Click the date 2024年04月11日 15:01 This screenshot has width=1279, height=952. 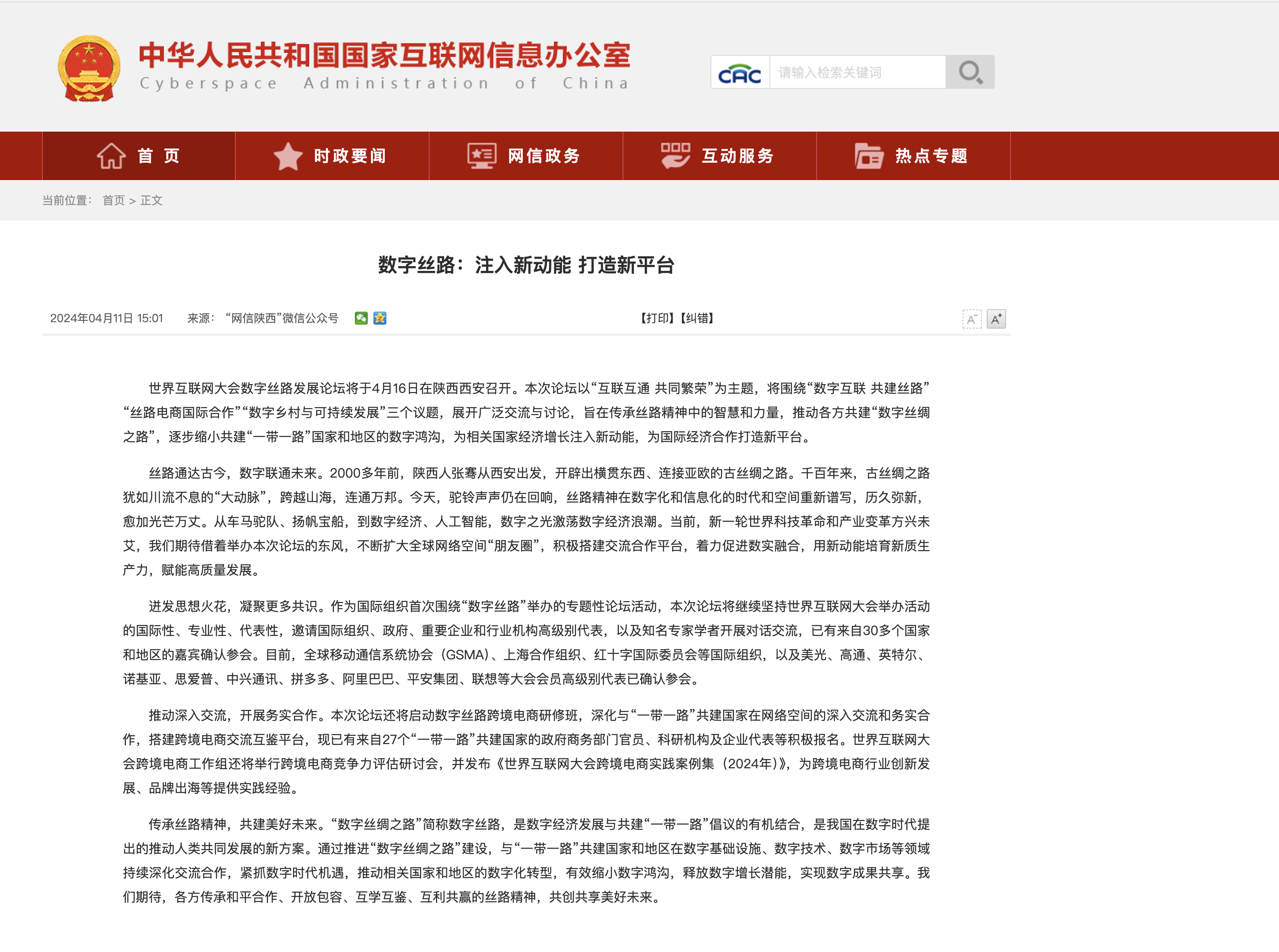coord(107,318)
